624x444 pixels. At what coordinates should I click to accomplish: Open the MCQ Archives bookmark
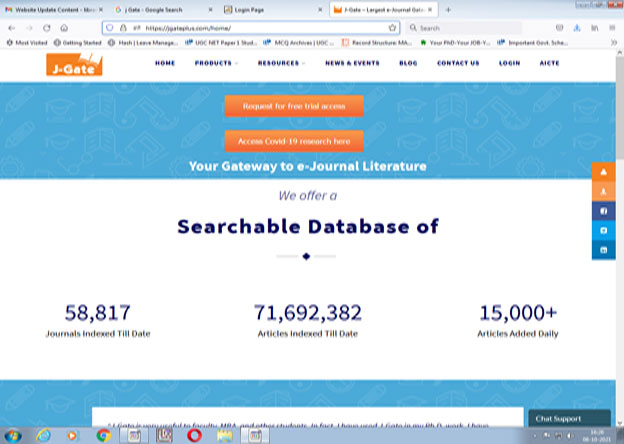coord(299,43)
